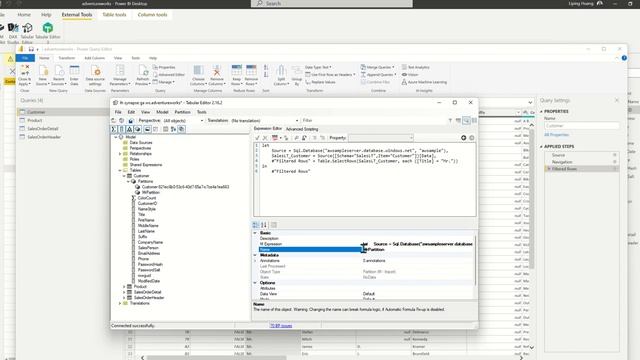Click Split Column in Power Query ribbon

[281, 75]
